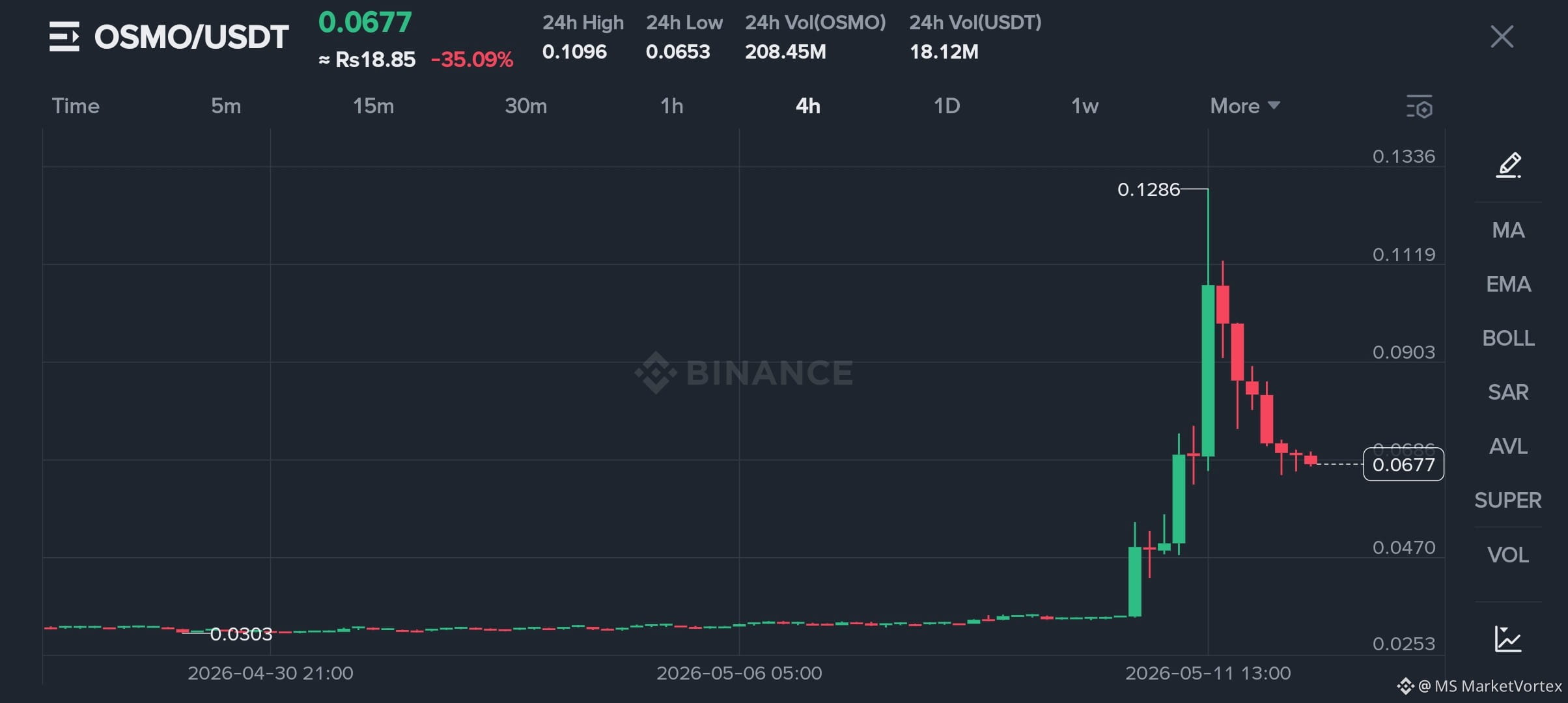The height and width of the screenshot is (703, 1568).
Task: Toggle the SAR indicator
Action: point(1508,393)
